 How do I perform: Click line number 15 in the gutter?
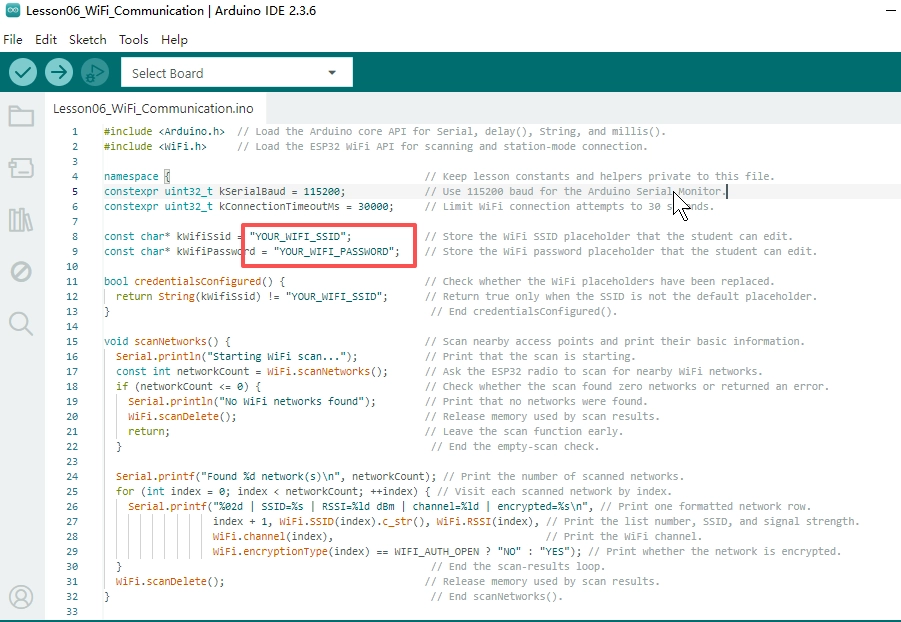tap(72, 341)
